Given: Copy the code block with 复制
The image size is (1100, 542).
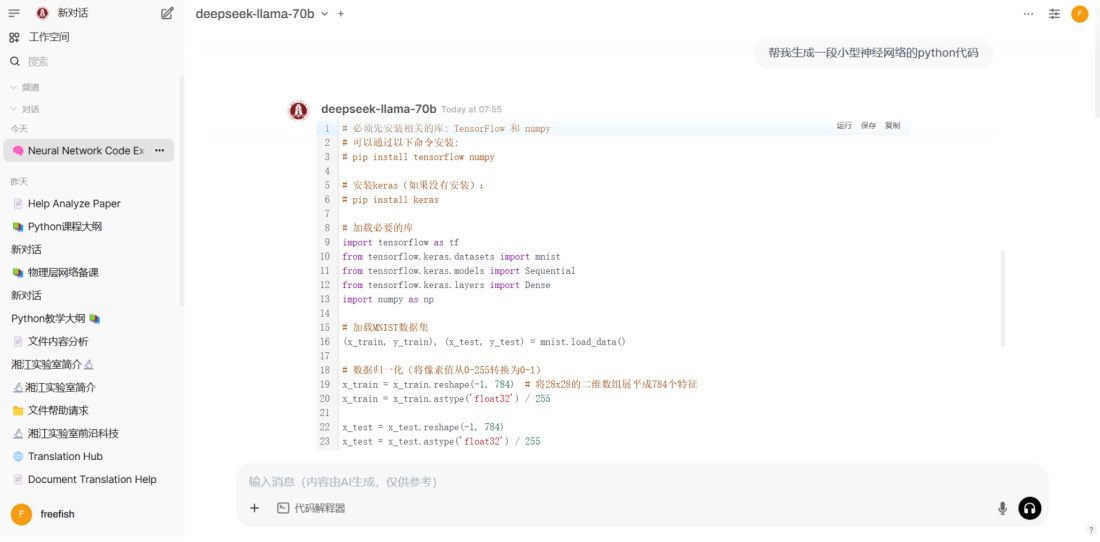Looking at the screenshot, I should [x=892, y=126].
